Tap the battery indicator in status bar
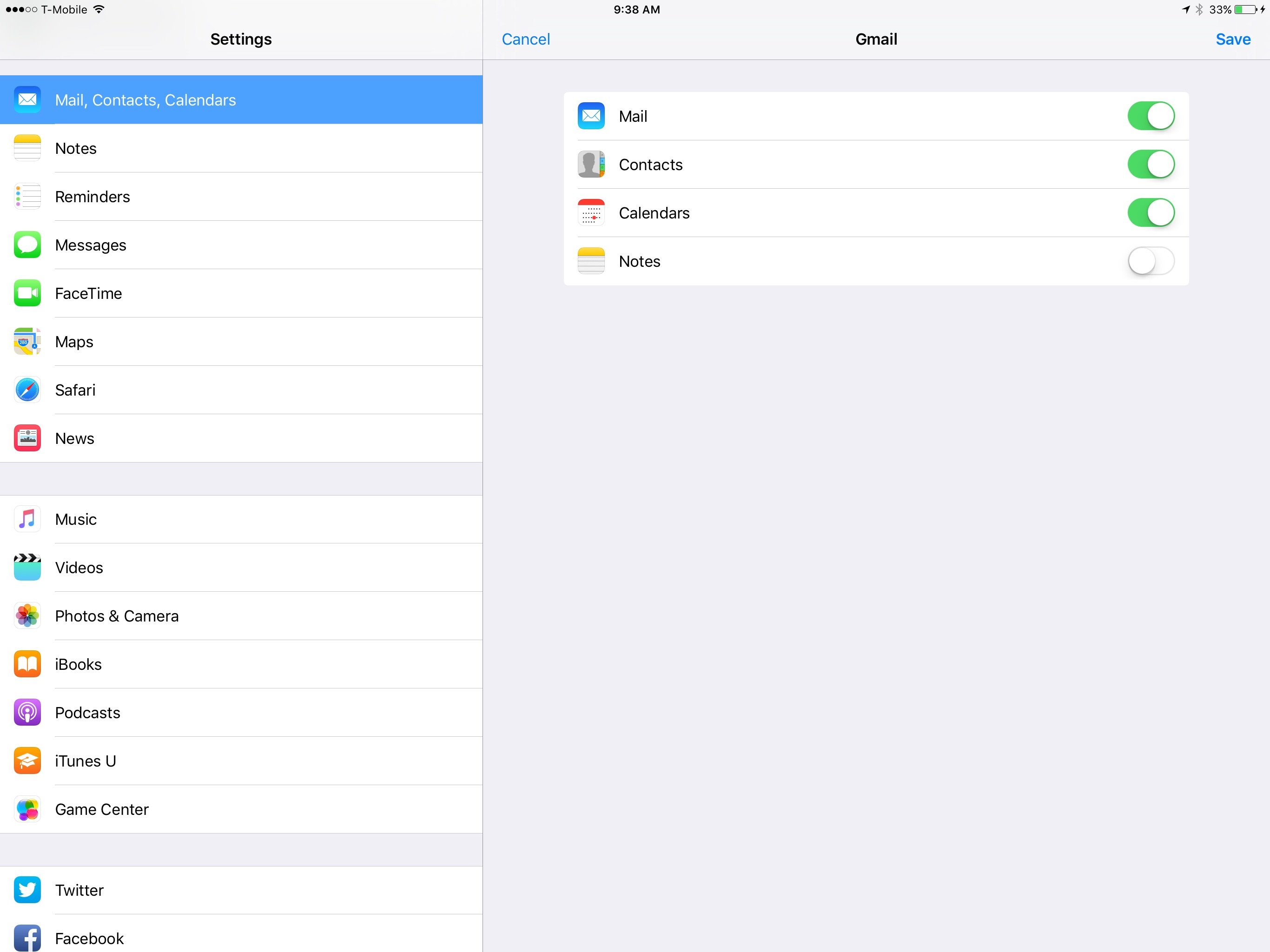Viewport: 1270px width, 952px height. tap(1245, 10)
